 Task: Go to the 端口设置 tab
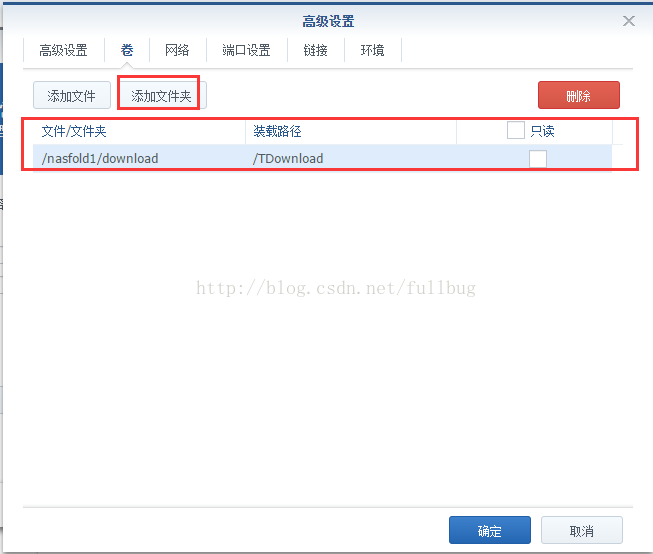[x=246, y=50]
